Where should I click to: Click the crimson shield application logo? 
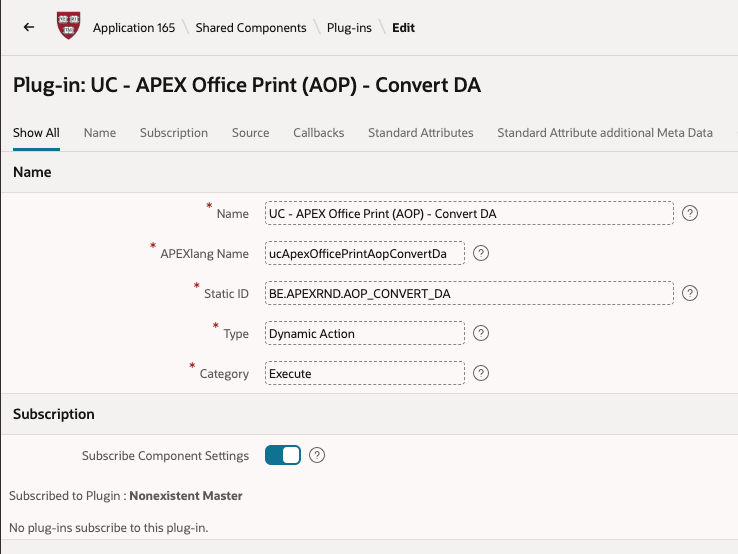point(69,25)
